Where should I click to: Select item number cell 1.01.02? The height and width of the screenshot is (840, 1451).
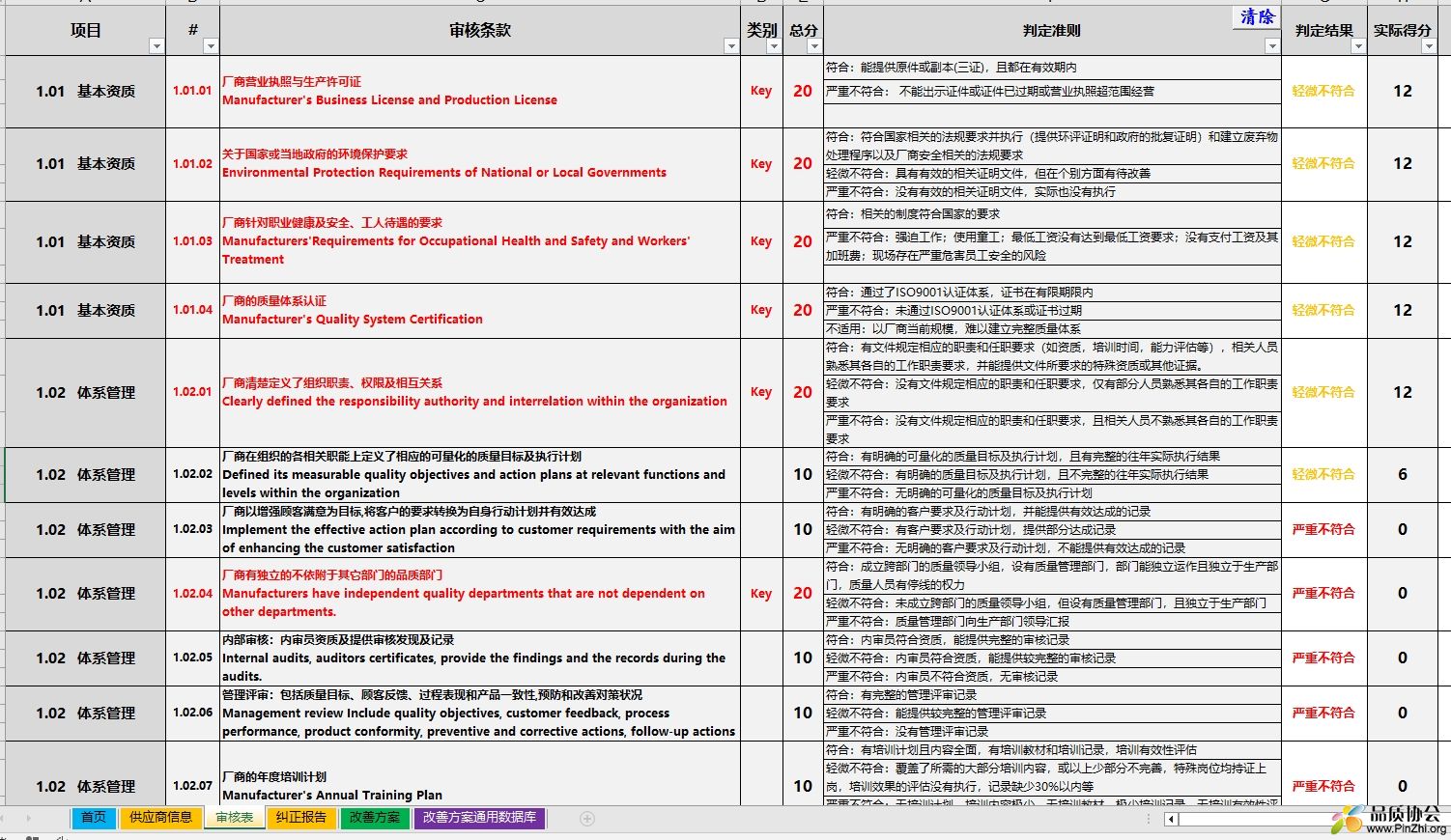click(x=192, y=164)
